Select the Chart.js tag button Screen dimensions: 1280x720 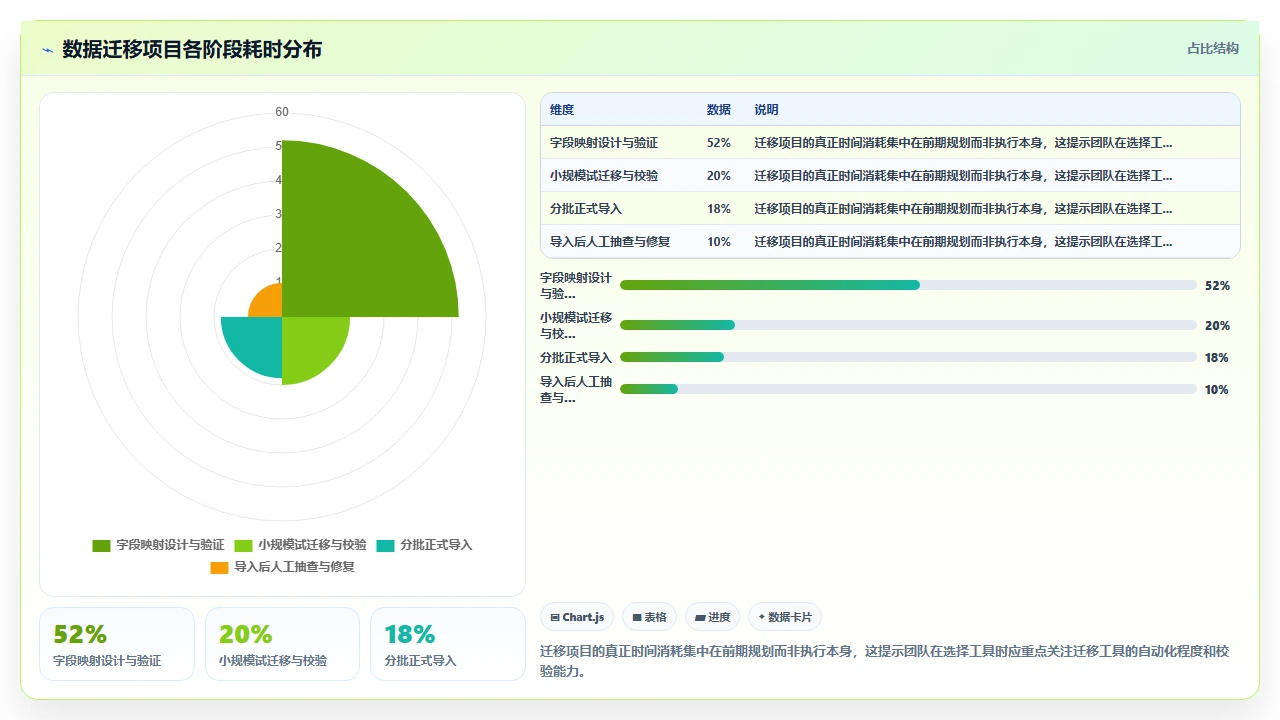pos(577,618)
